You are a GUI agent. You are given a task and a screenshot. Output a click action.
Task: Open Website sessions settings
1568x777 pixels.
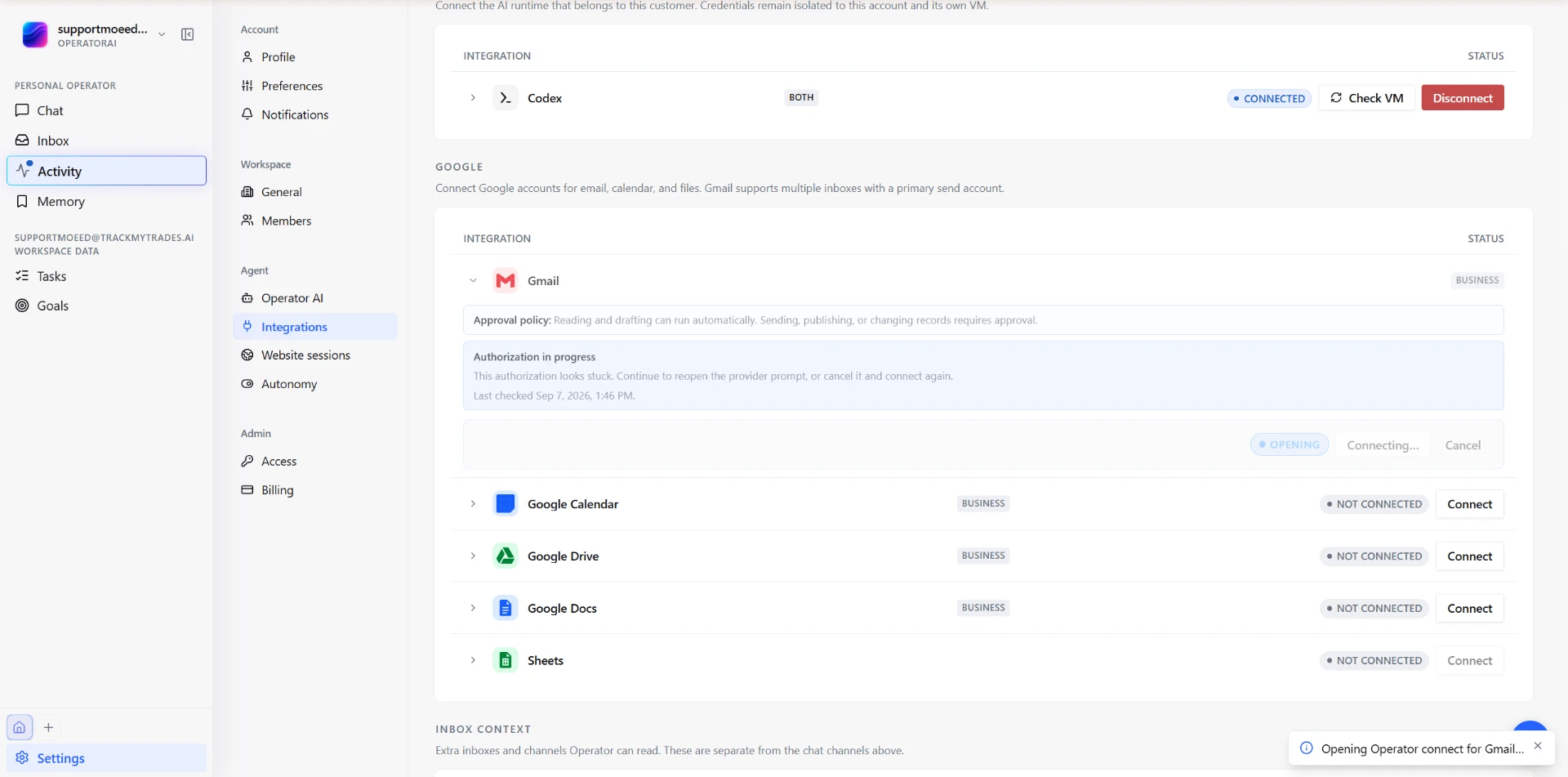pyautogui.click(x=315, y=355)
